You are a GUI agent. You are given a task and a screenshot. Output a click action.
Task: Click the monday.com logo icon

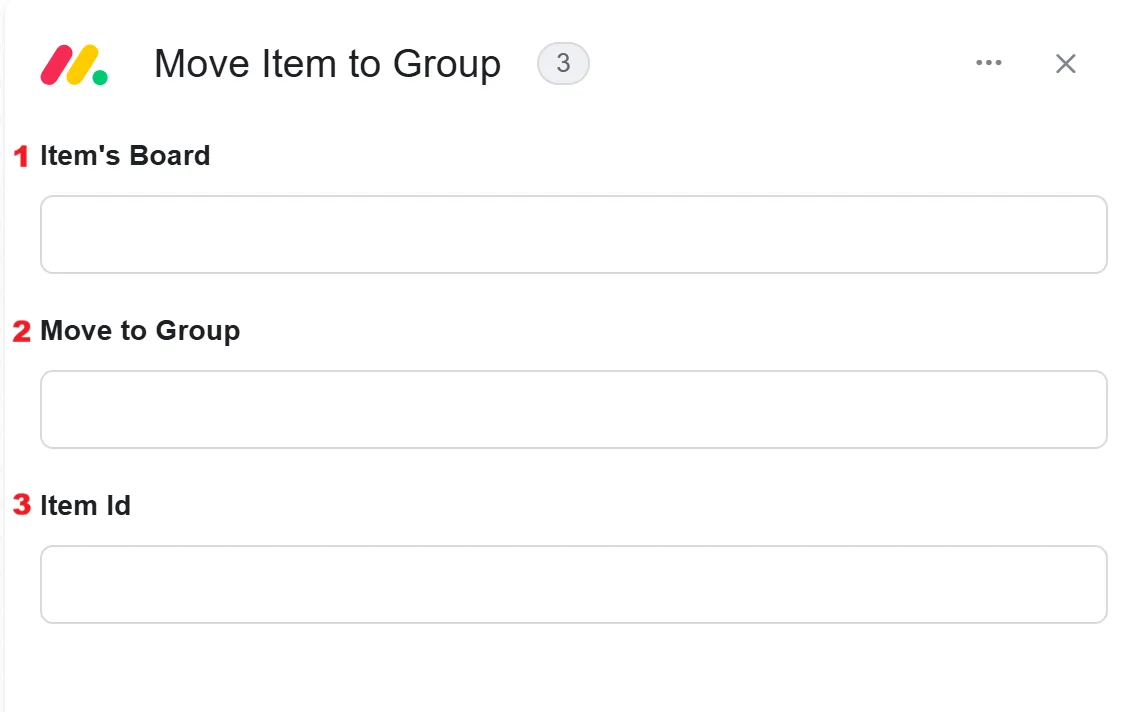(x=74, y=65)
